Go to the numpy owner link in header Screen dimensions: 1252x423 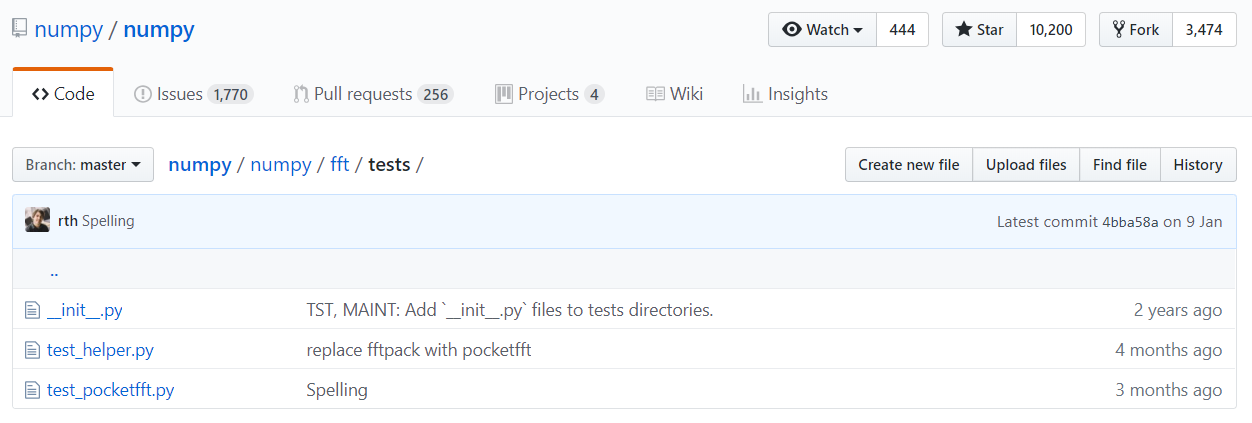[68, 29]
